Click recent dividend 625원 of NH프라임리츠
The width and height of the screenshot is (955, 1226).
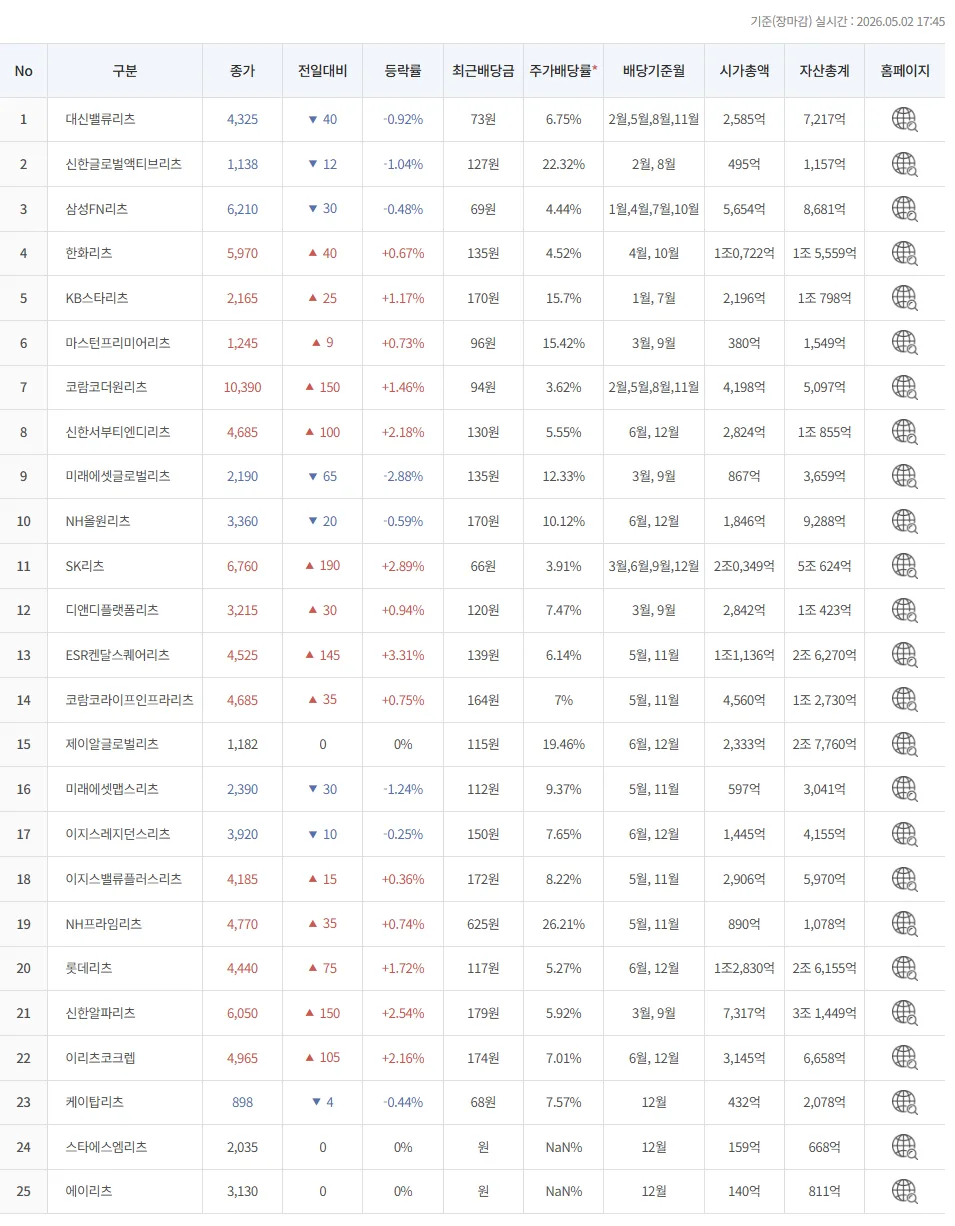(x=483, y=924)
